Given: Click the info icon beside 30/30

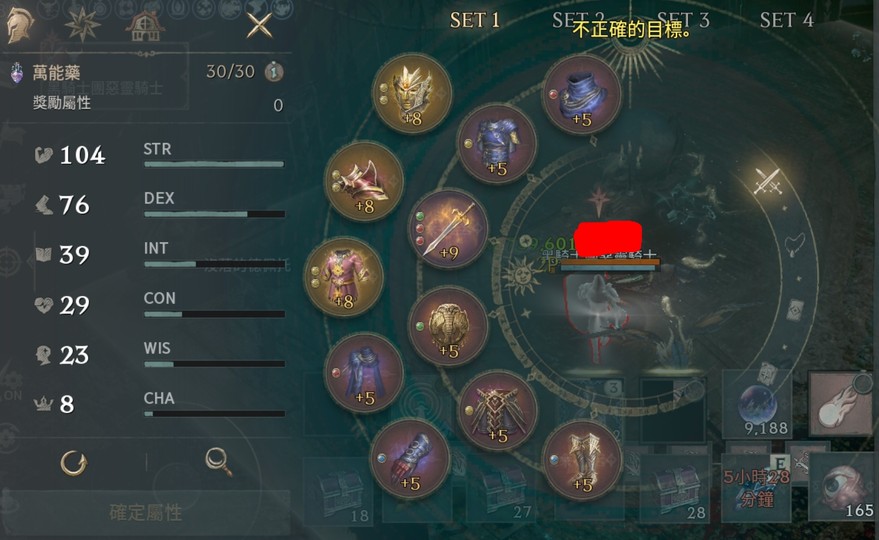Looking at the screenshot, I should (x=274, y=72).
